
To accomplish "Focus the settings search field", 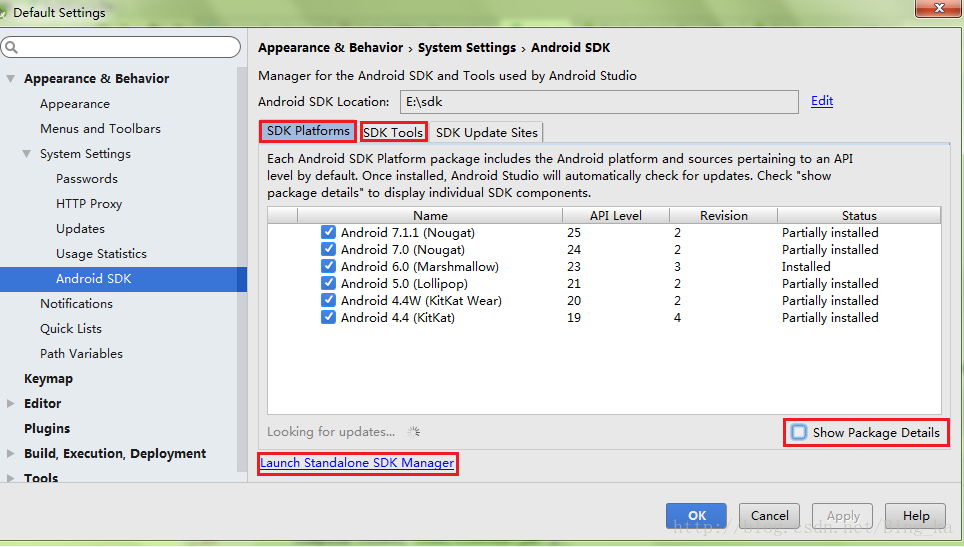I will point(121,47).
